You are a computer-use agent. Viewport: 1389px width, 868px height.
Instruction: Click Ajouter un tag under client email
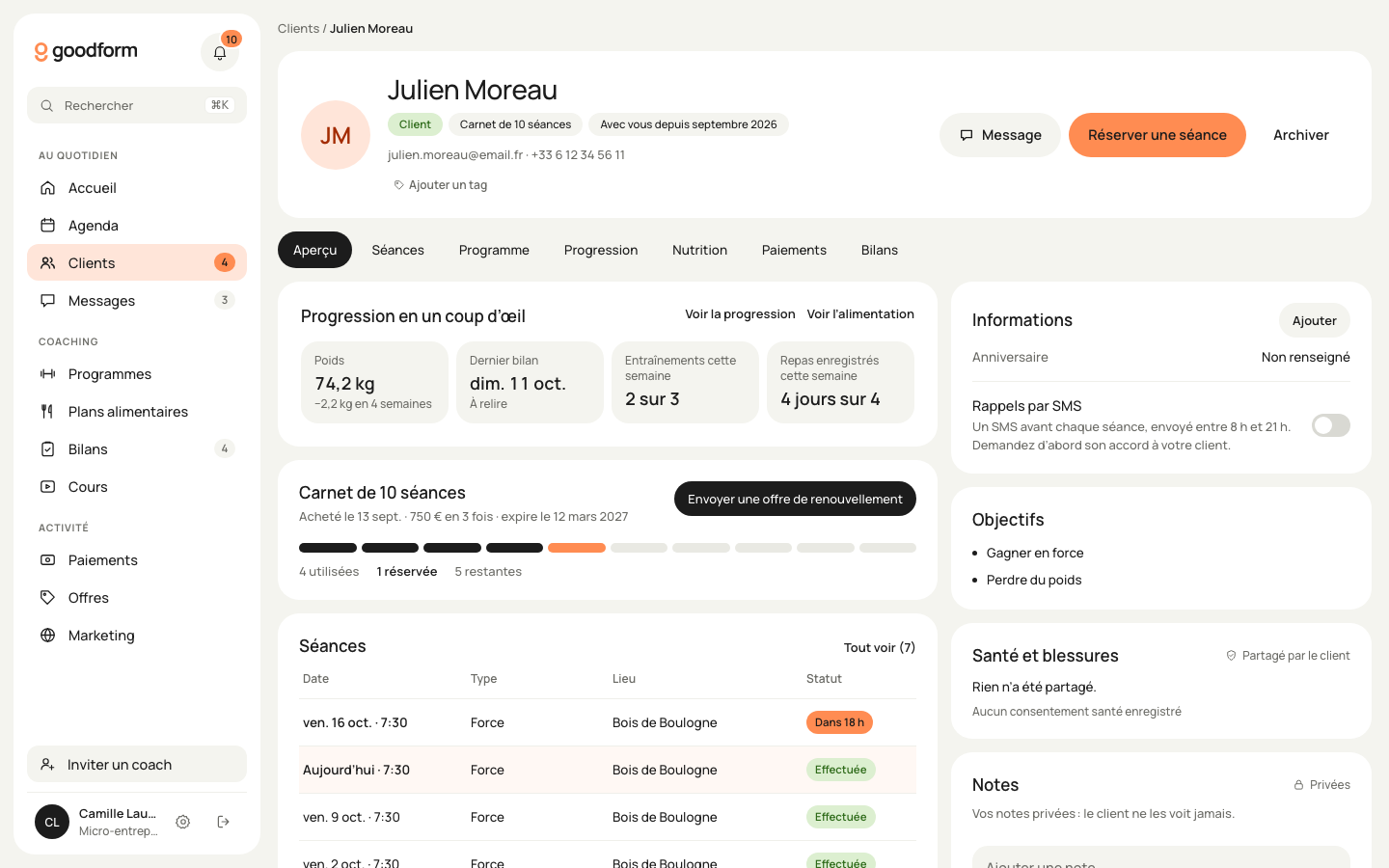[x=441, y=185]
